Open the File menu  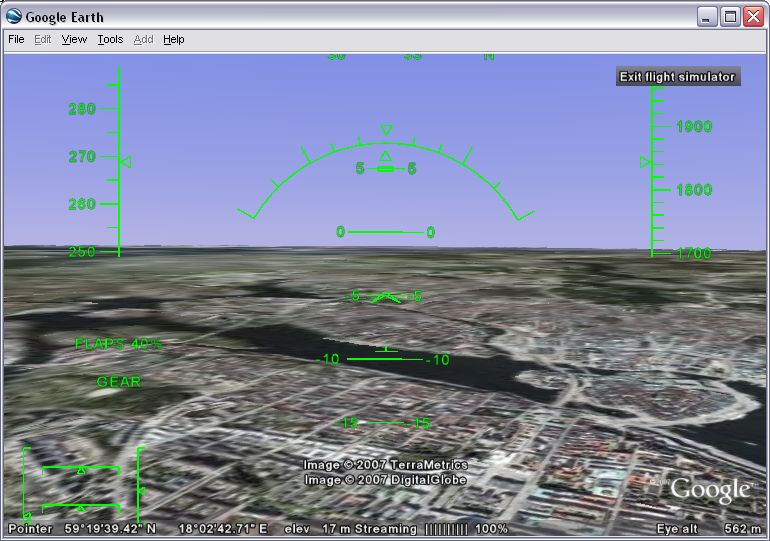pyautogui.click(x=16, y=39)
